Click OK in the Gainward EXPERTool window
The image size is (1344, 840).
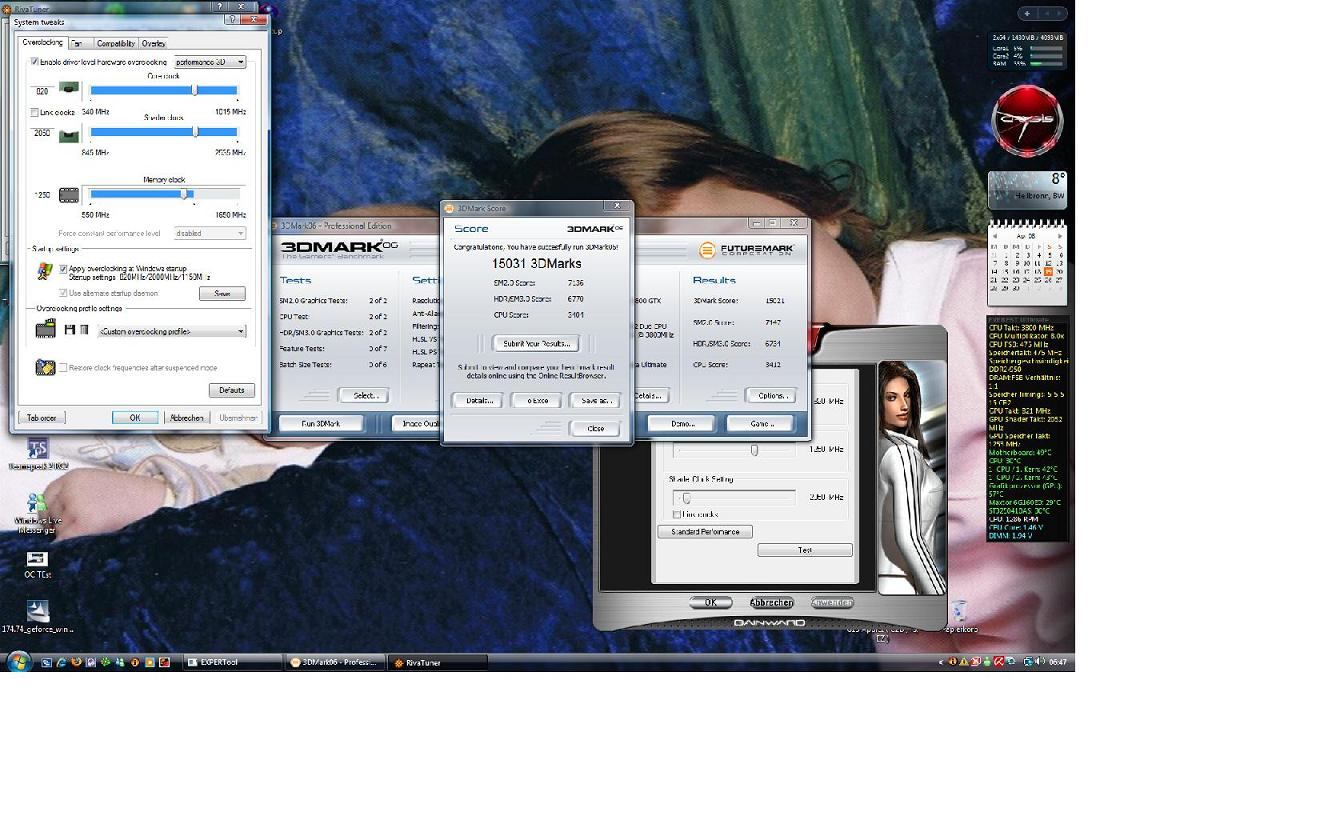point(711,603)
